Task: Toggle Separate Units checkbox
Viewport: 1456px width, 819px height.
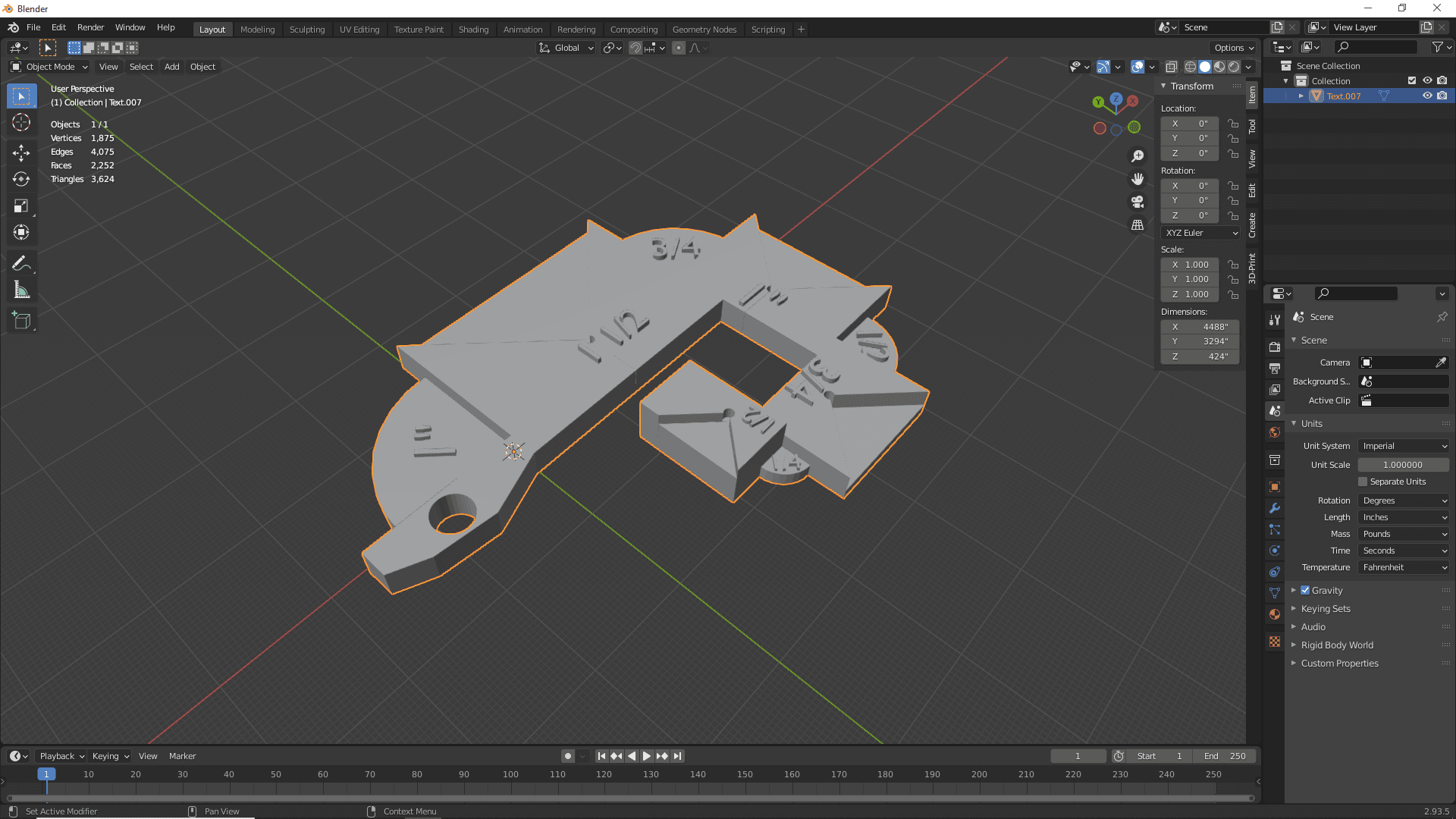Action: coord(1363,481)
